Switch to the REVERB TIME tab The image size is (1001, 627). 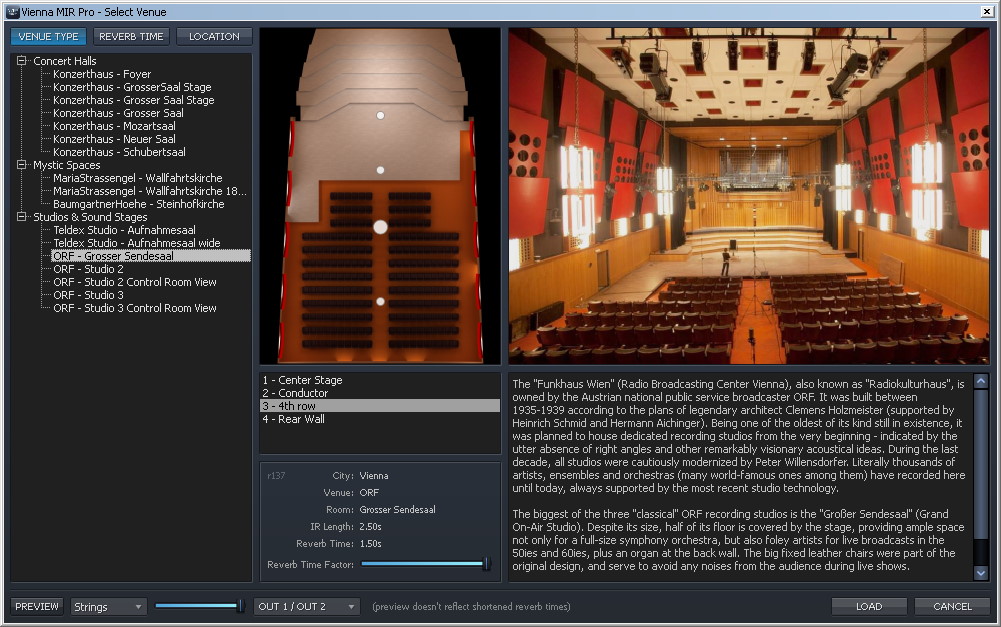(131, 36)
